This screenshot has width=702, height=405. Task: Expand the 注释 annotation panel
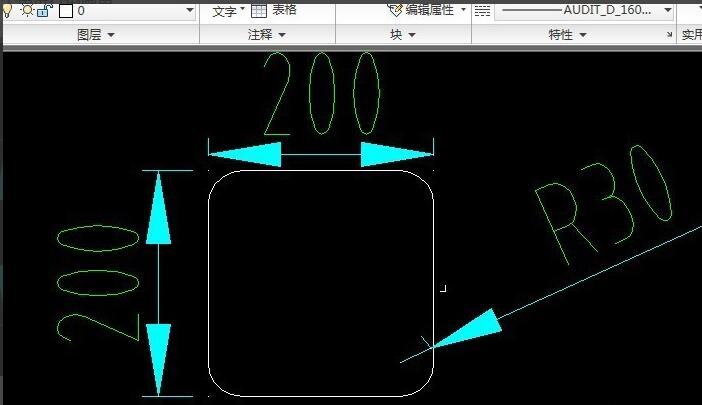click(x=266, y=34)
